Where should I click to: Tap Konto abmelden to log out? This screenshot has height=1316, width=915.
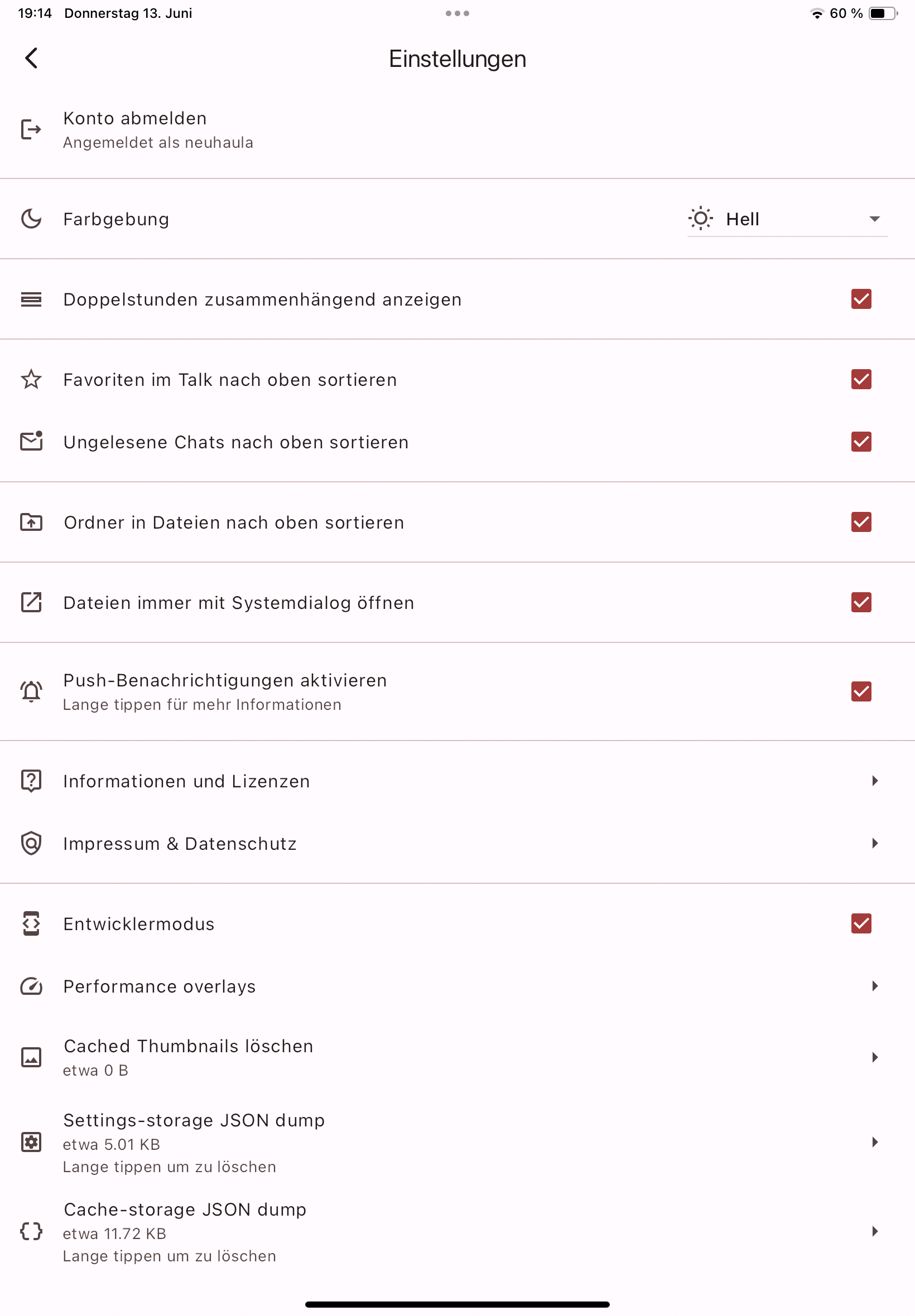tap(136, 119)
